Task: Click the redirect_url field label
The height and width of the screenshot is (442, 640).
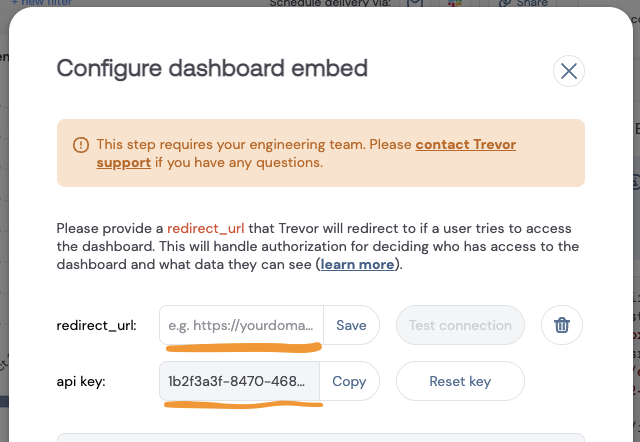Action: tap(96, 326)
